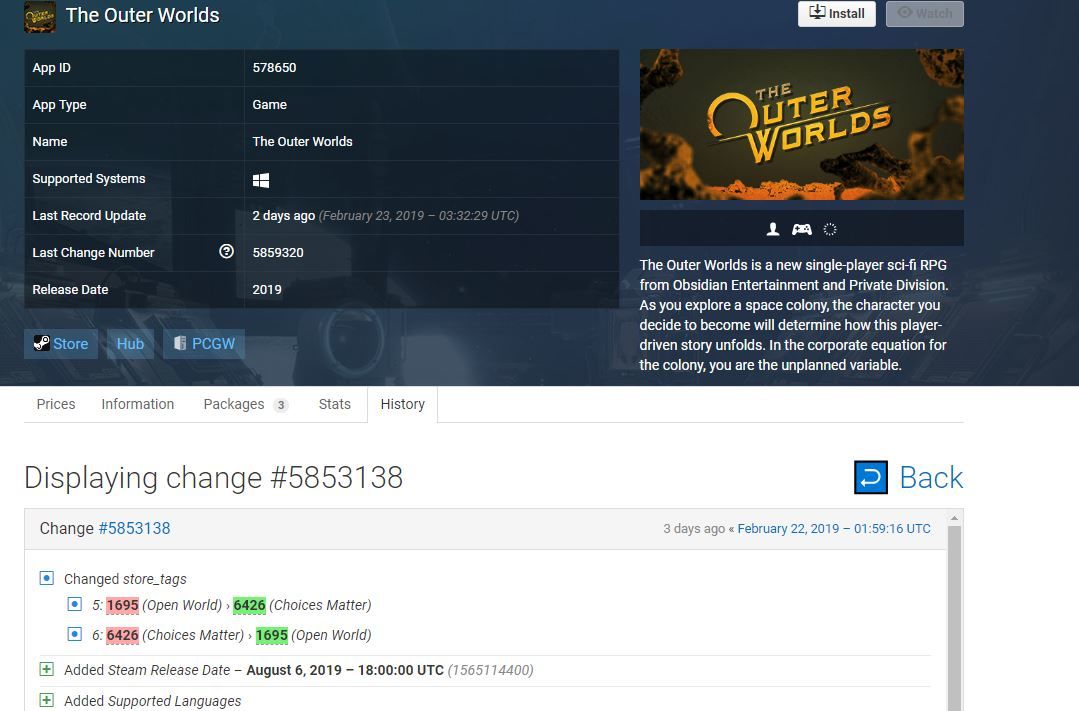This screenshot has width=1079, height=711.
Task: Click The Outer Worlds app icon in header
Action: pyautogui.click(x=40, y=17)
